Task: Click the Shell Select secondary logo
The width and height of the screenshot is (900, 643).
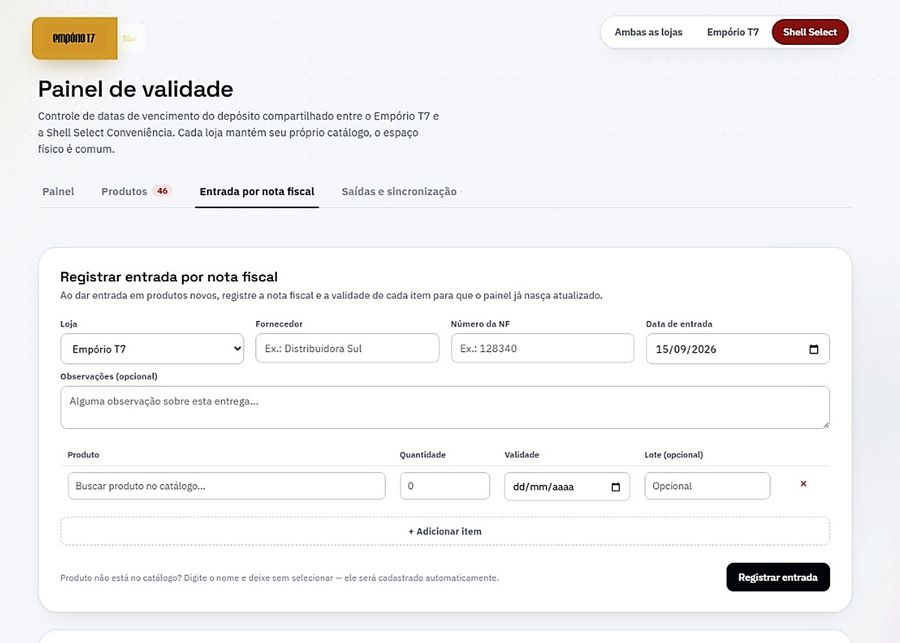Action: [x=131, y=38]
